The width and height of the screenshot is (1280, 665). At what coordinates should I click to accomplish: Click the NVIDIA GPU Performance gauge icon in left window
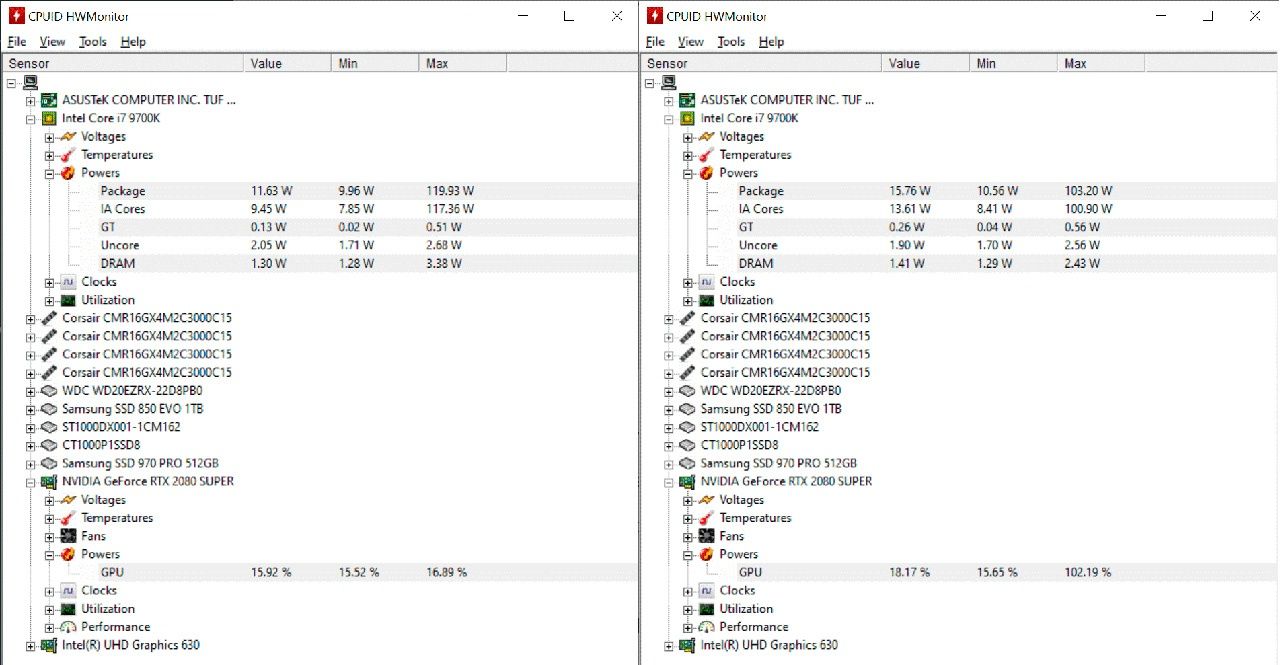tap(67, 627)
